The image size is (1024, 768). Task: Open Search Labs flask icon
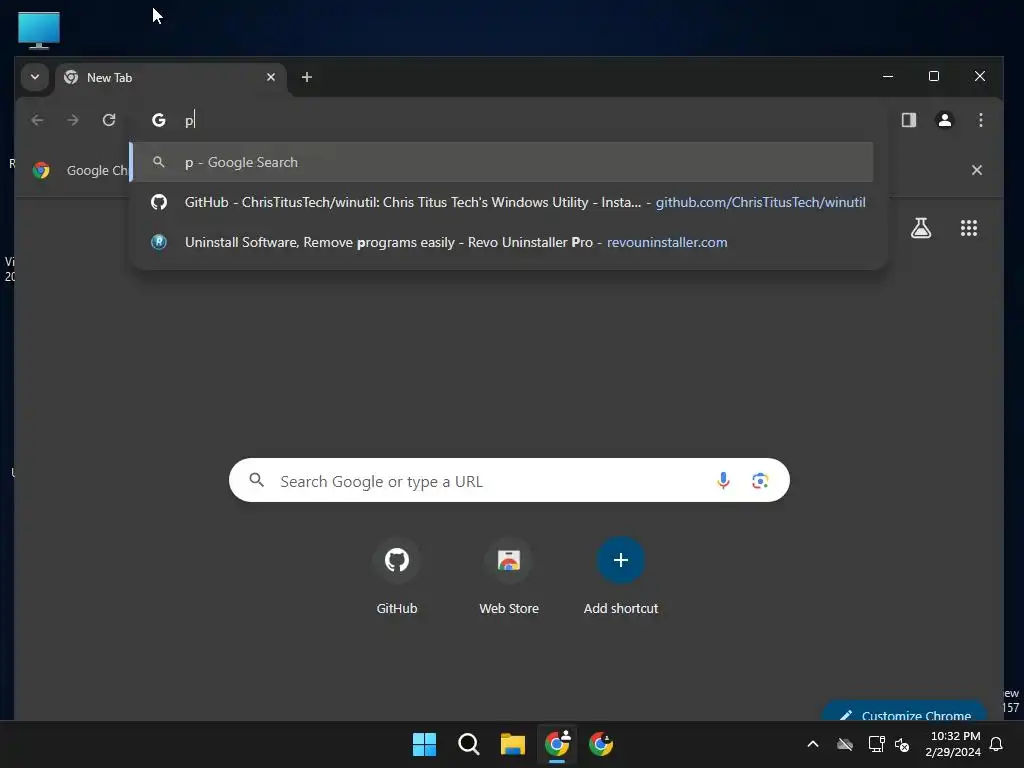pos(921,228)
